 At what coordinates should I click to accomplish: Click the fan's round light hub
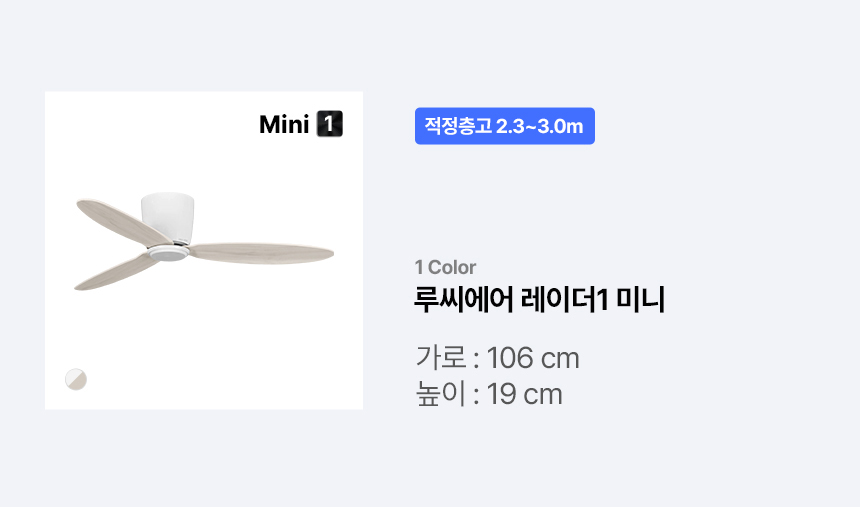coord(169,253)
